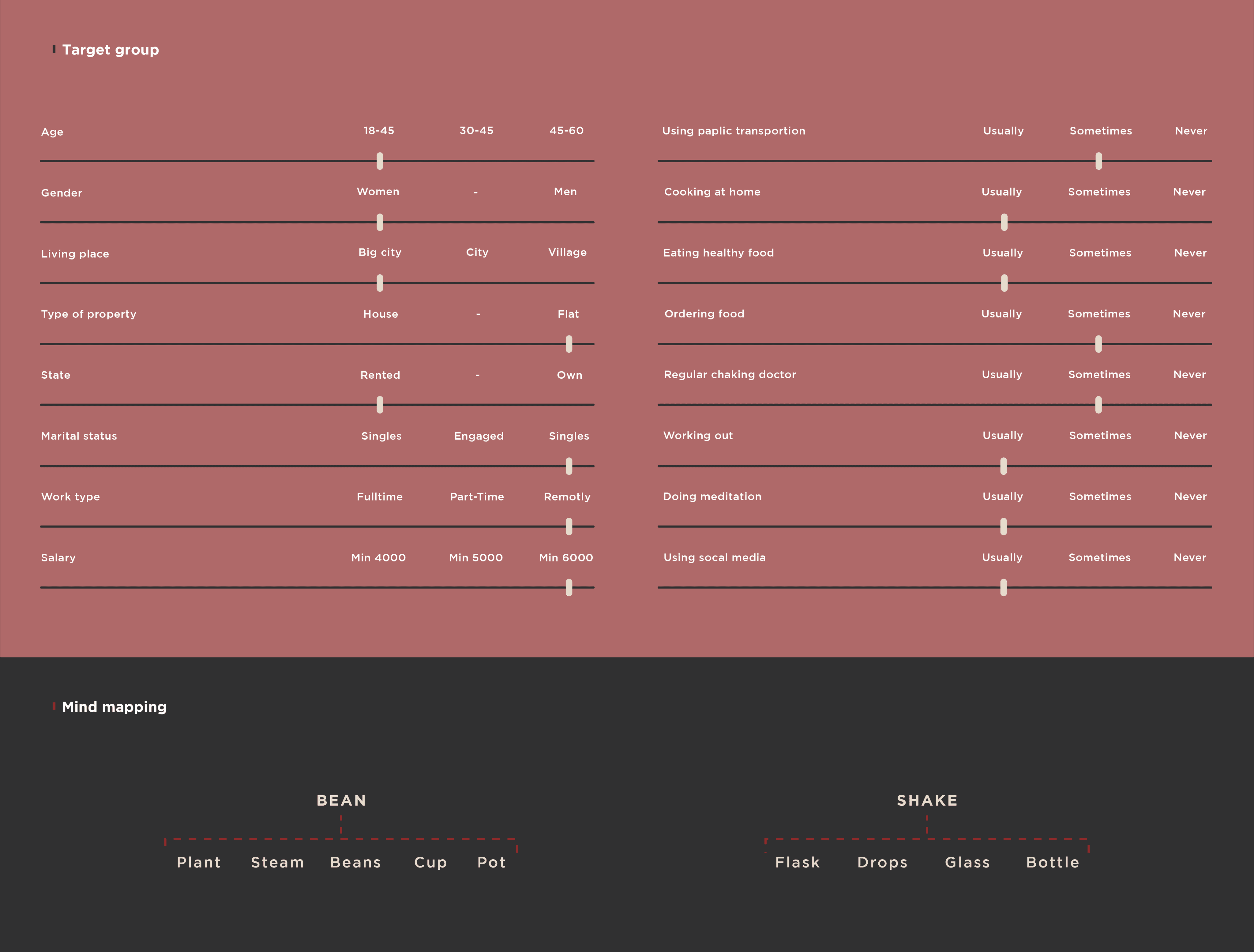Select the Steam word under BEAN
Image resolution: width=1254 pixels, height=952 pixels.
coord(277,863)
